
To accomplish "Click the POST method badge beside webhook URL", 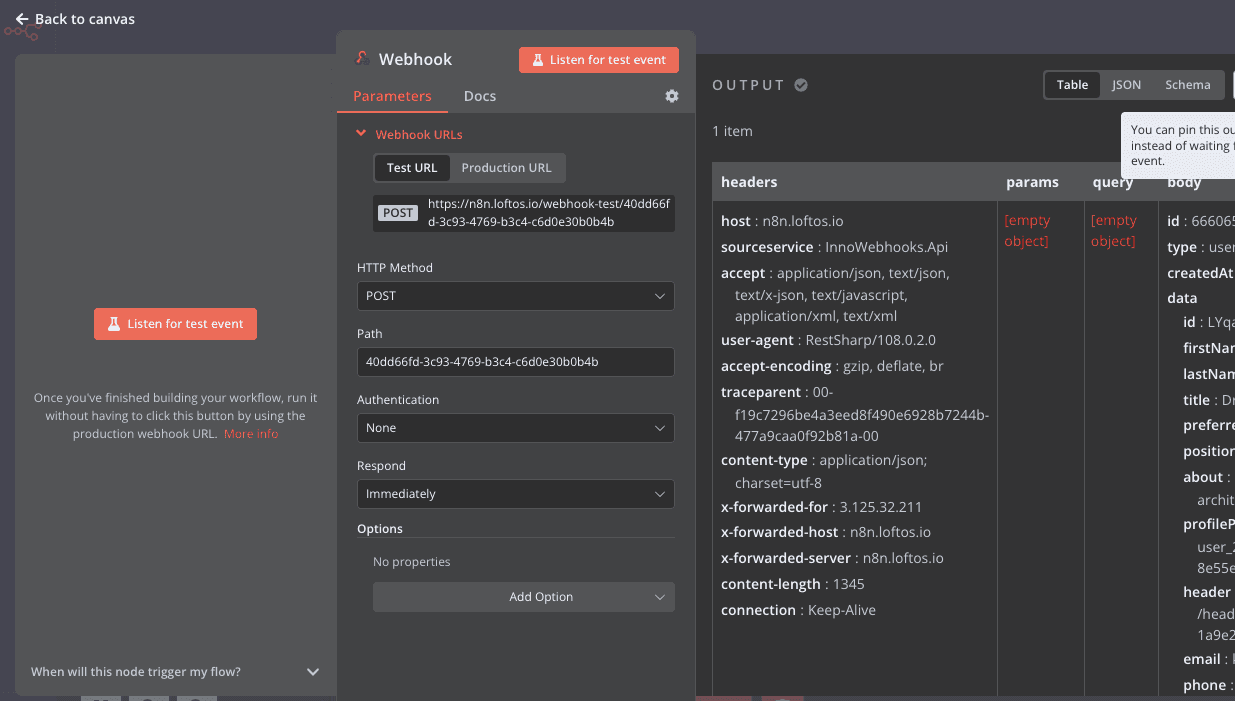I will [x=398, y=213].
